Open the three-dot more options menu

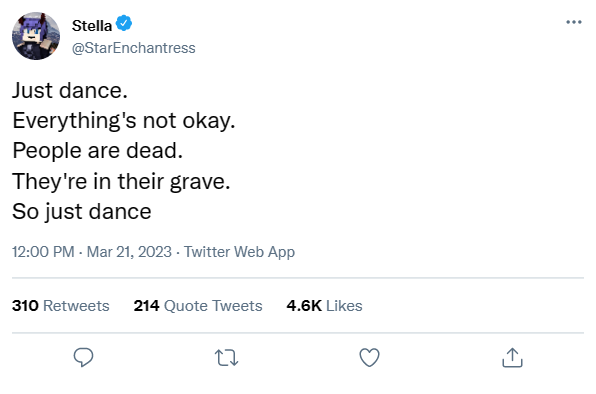tap(574, 22)
